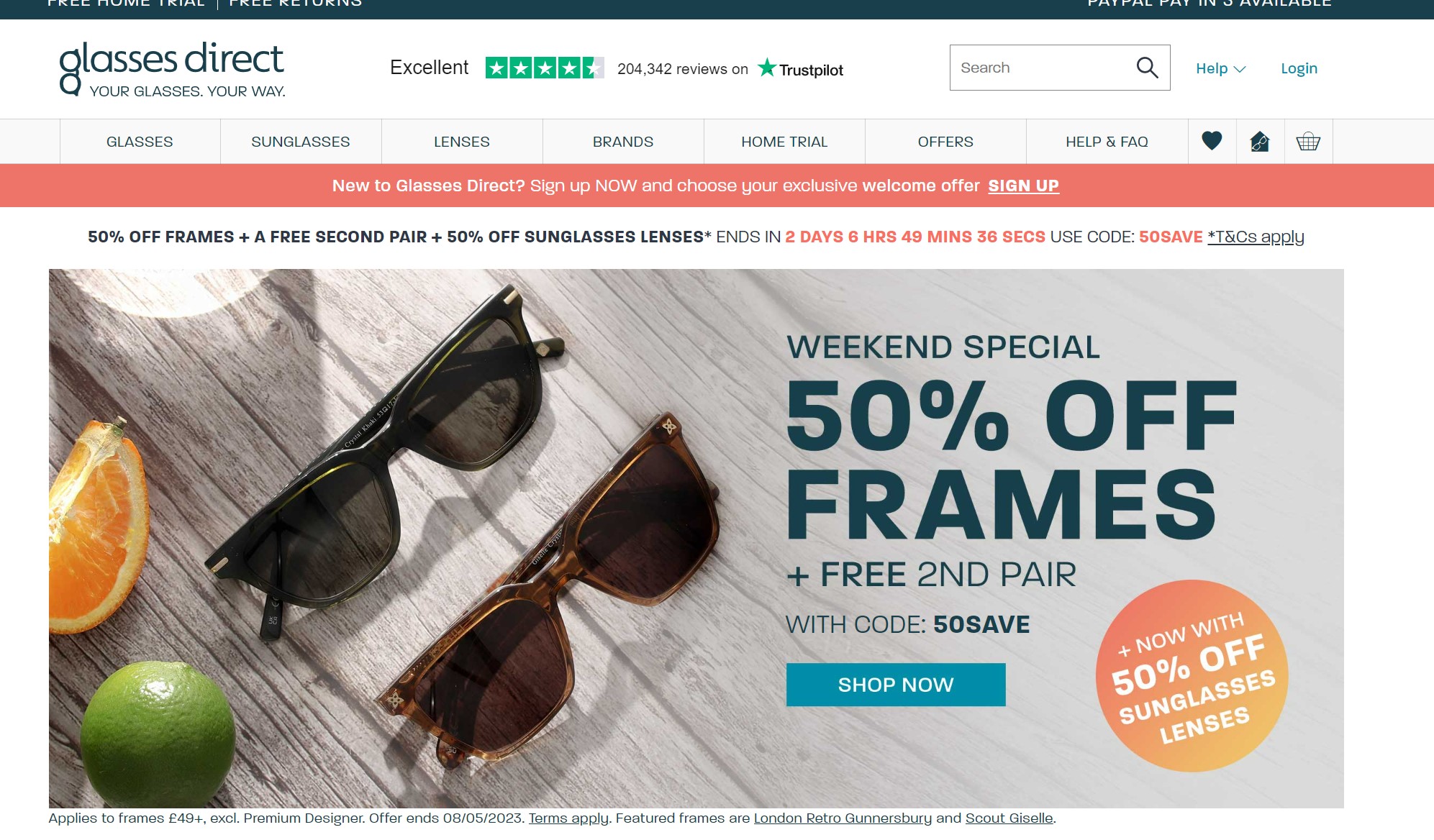Focus the Search input field

pos(1043,68)
